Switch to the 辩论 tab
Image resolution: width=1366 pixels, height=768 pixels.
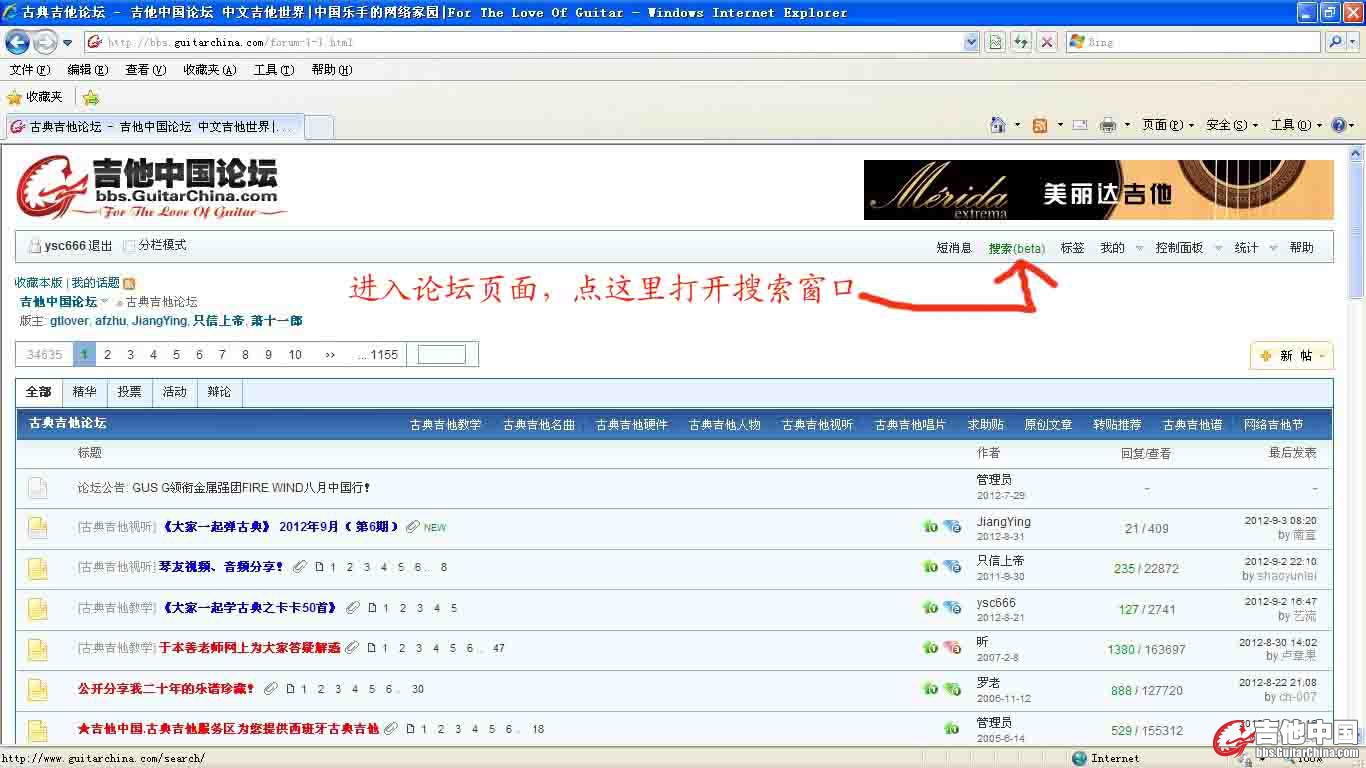220,392
